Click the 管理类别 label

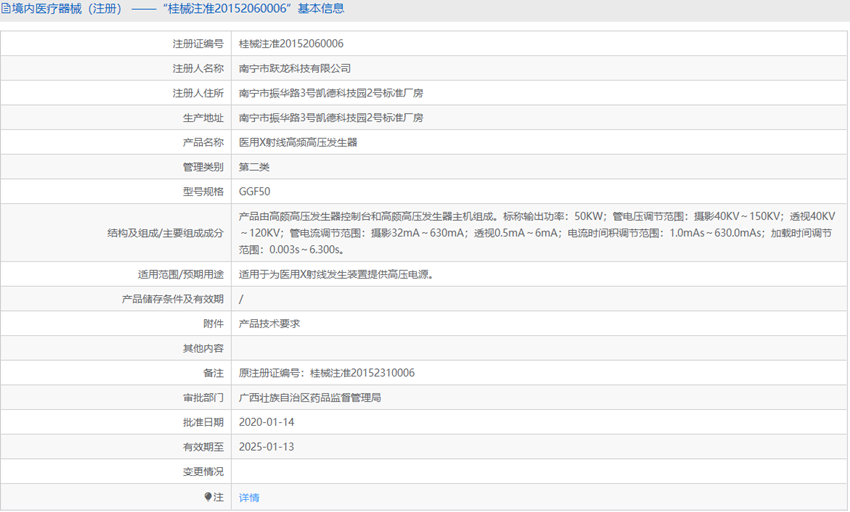[203, 167]
